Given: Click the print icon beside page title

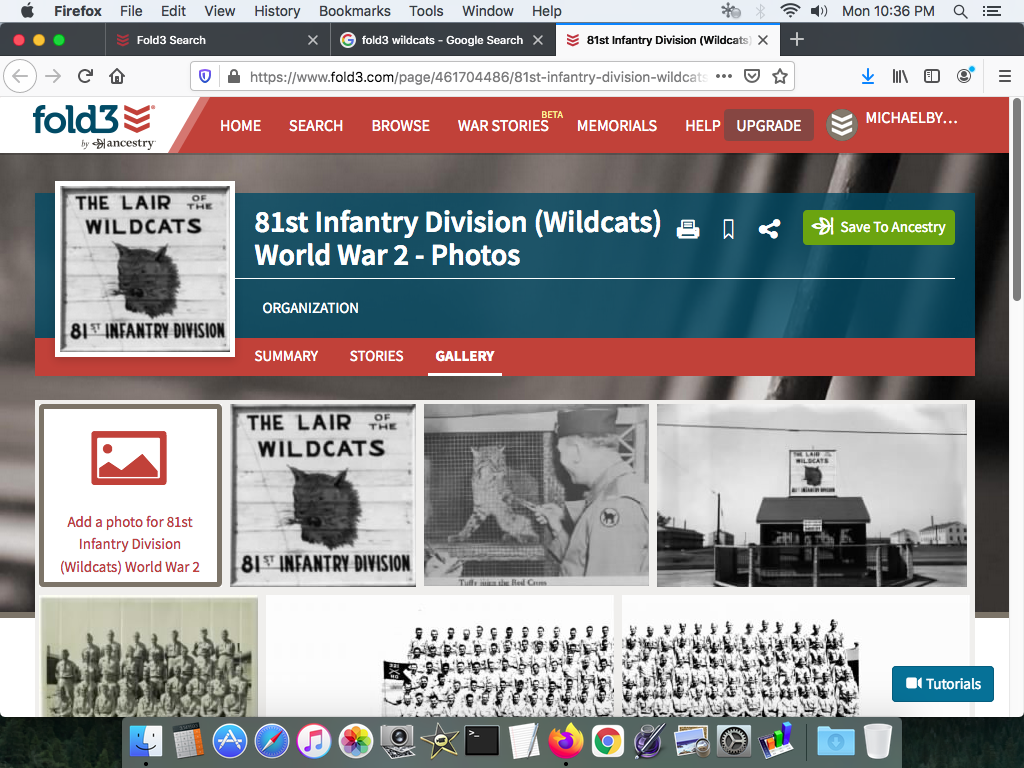Looking at the screenshot, I should [688, 229].
